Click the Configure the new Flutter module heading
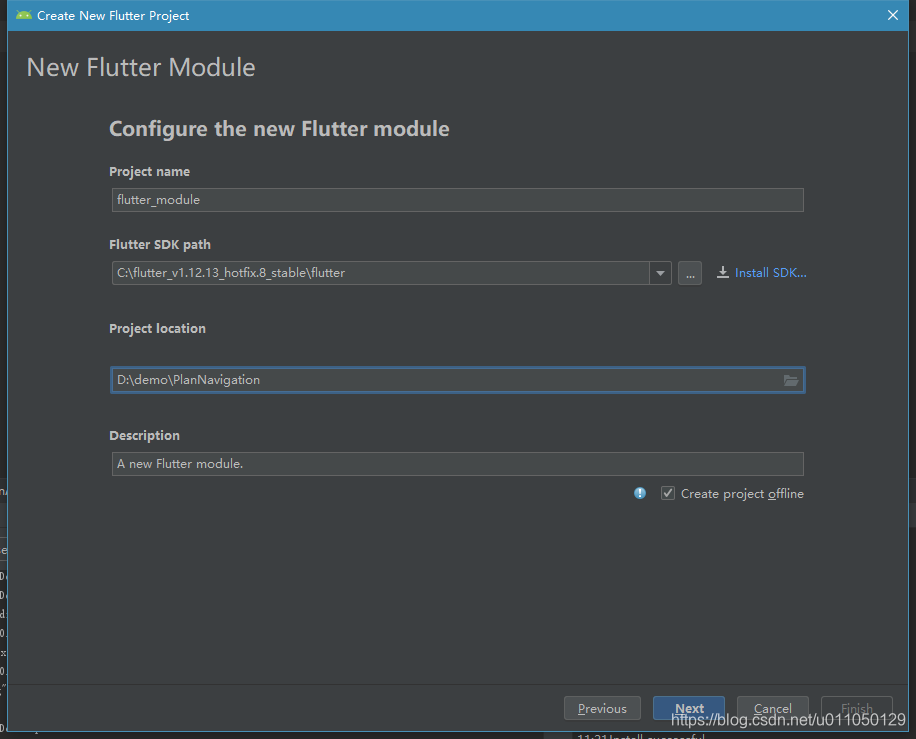Viewport: 916px width, 739px height. click(279, 129)
